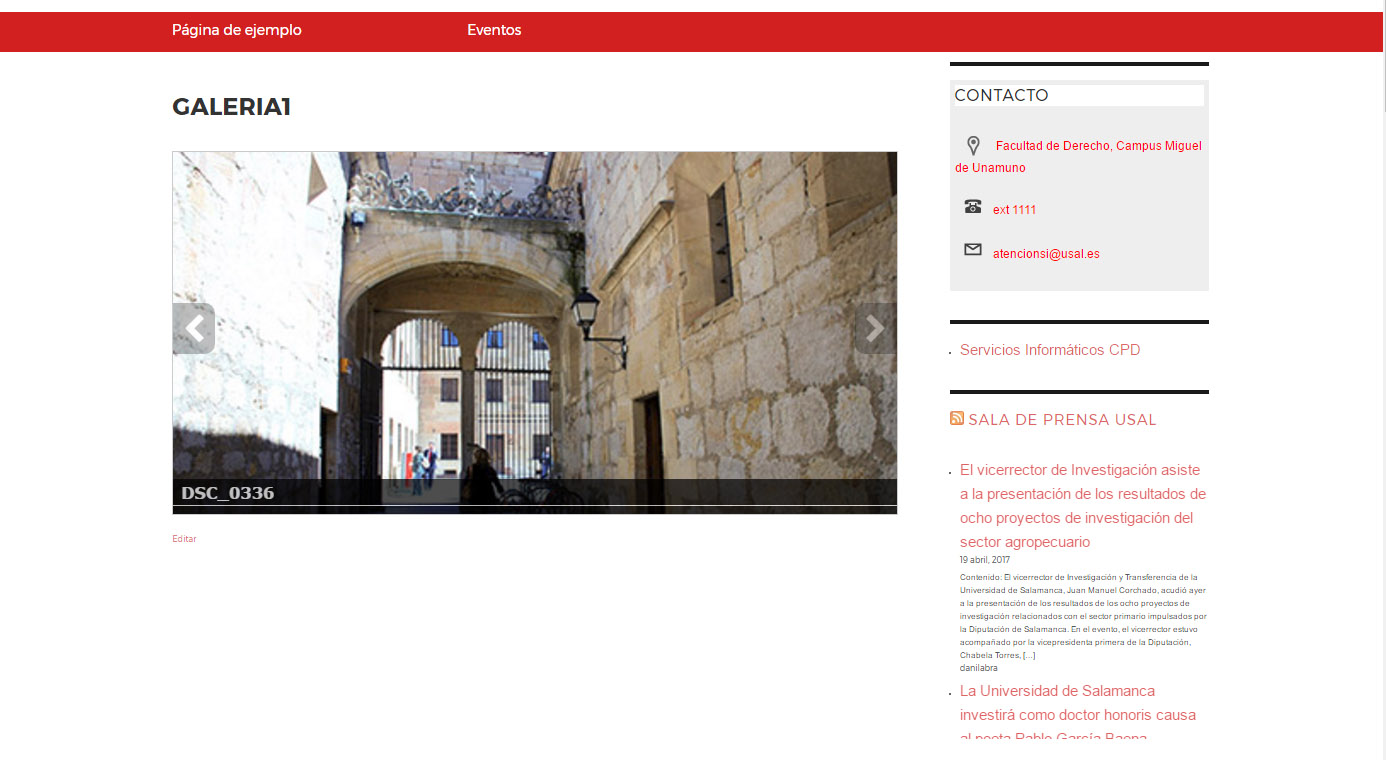Viewport: 1386px width, 760px height.
Task: Click the GALERIA1 page title
Action: click(231, 107)
